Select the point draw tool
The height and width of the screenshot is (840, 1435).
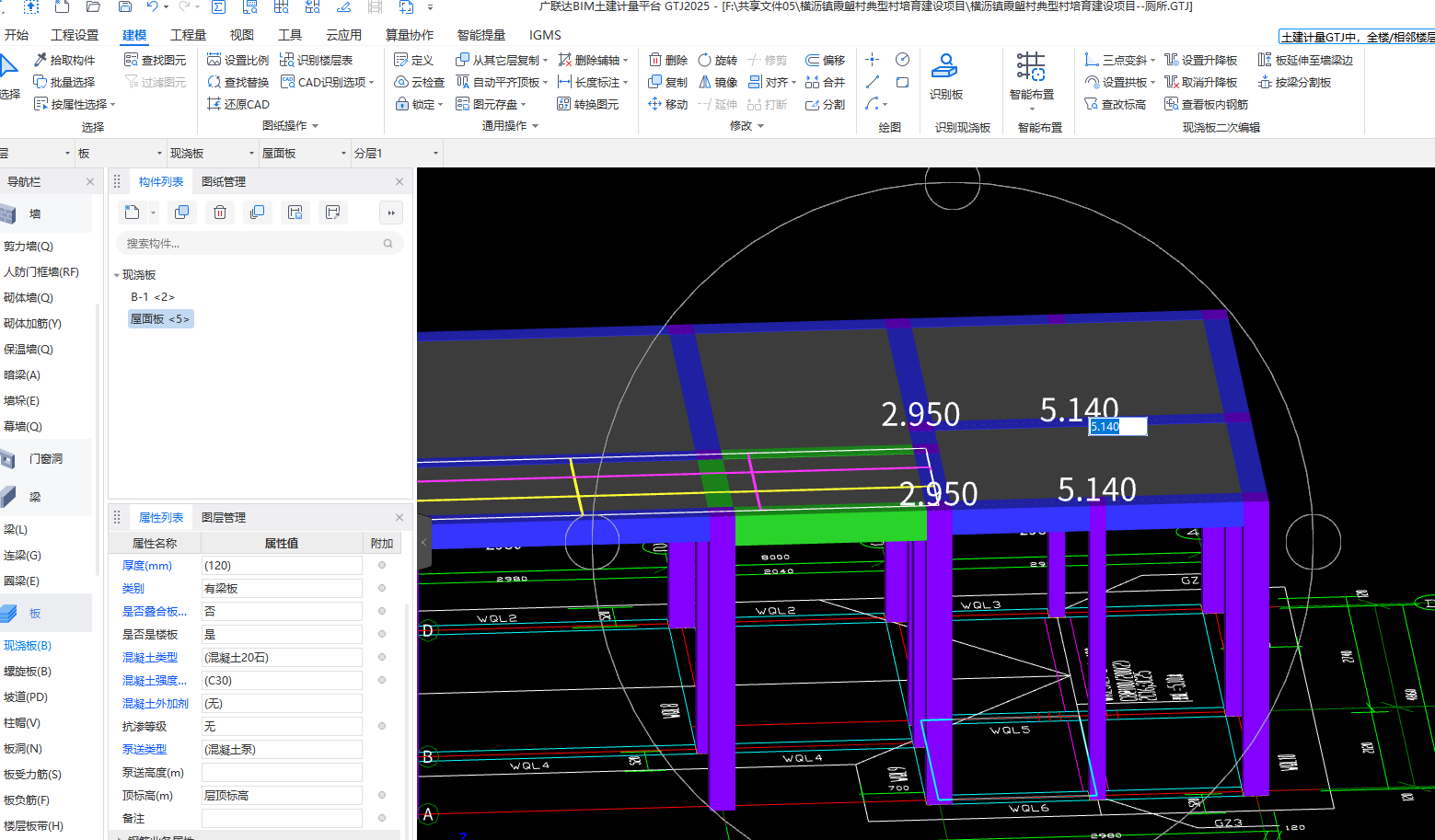pyautogui.click(x=873, y=60)
